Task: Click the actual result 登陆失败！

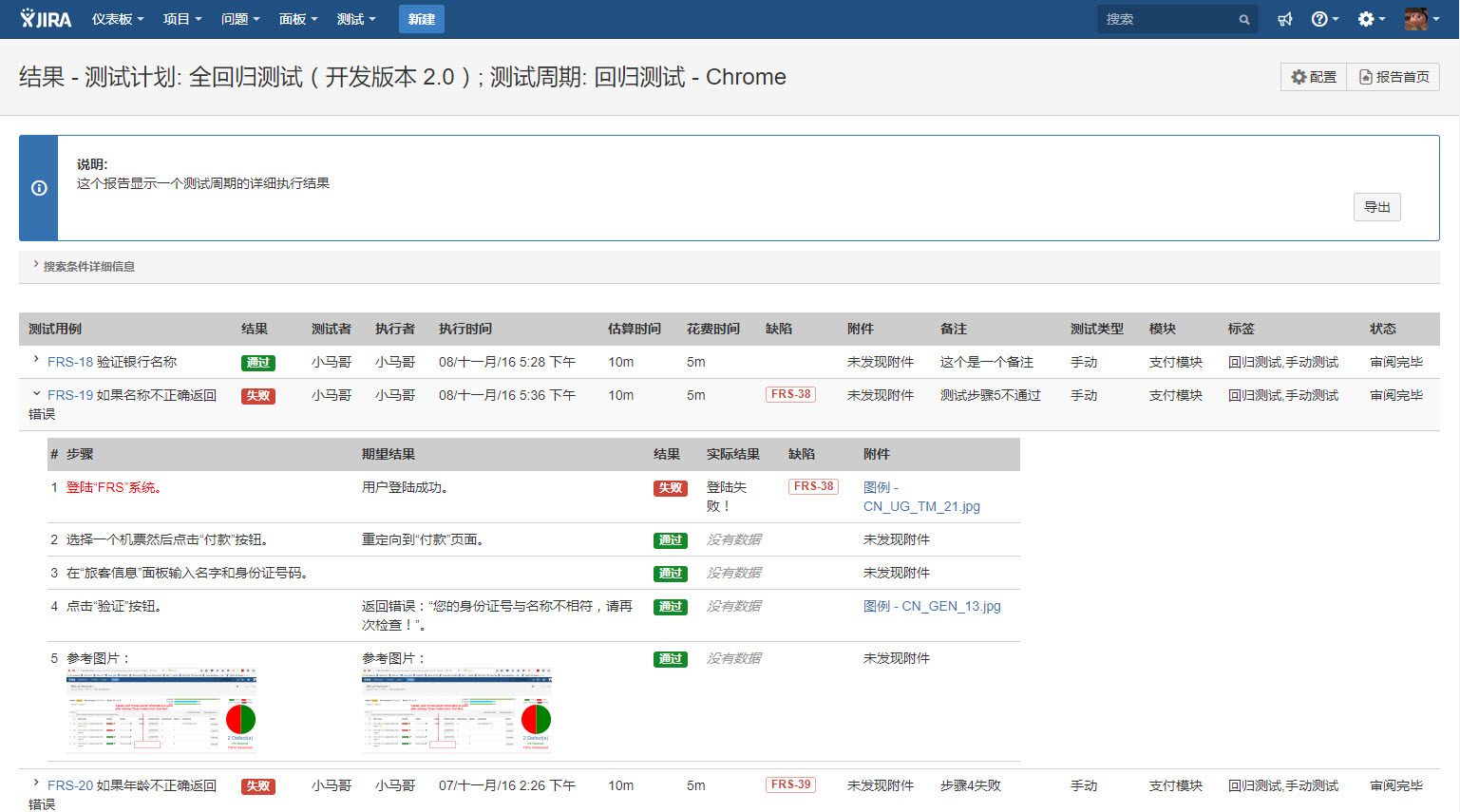Action: 727,497
